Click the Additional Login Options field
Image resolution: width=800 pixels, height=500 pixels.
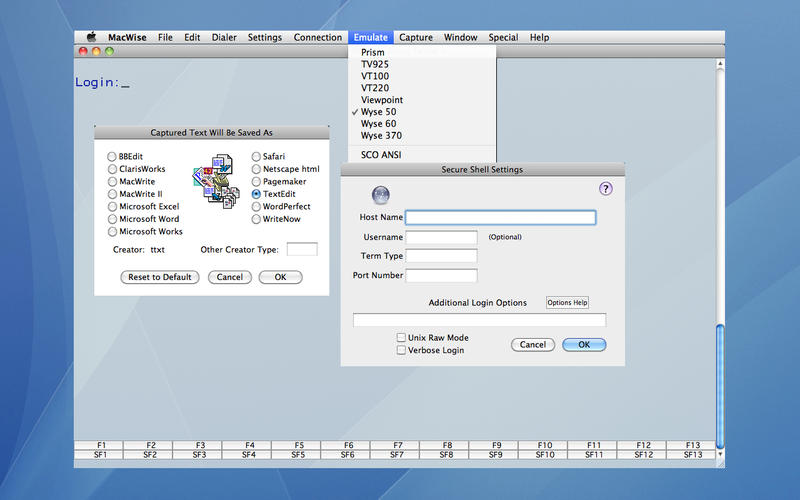tap(480, 320)
